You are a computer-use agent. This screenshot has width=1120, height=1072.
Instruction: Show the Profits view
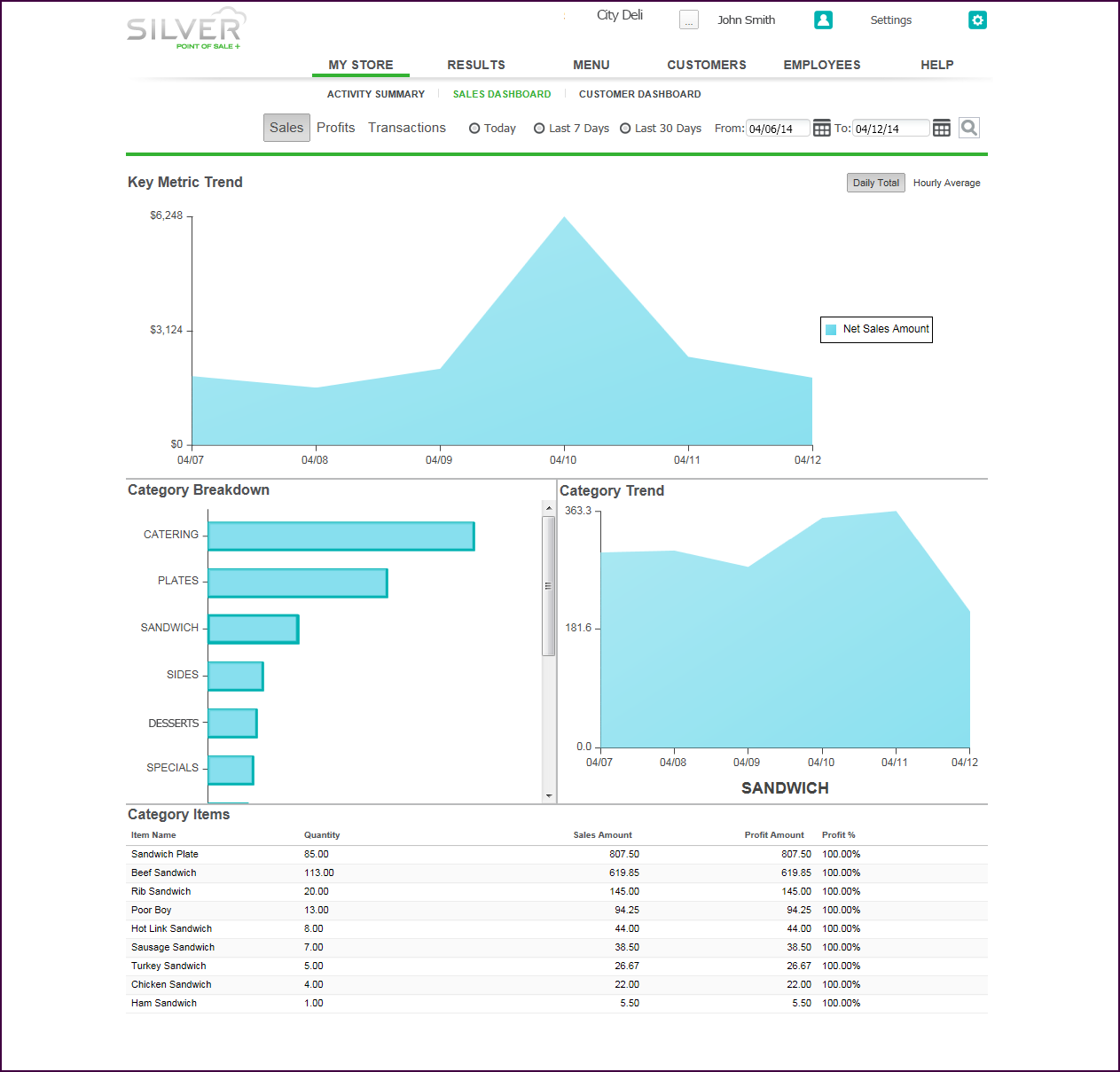pyautogui.click(x=335, y=128)
